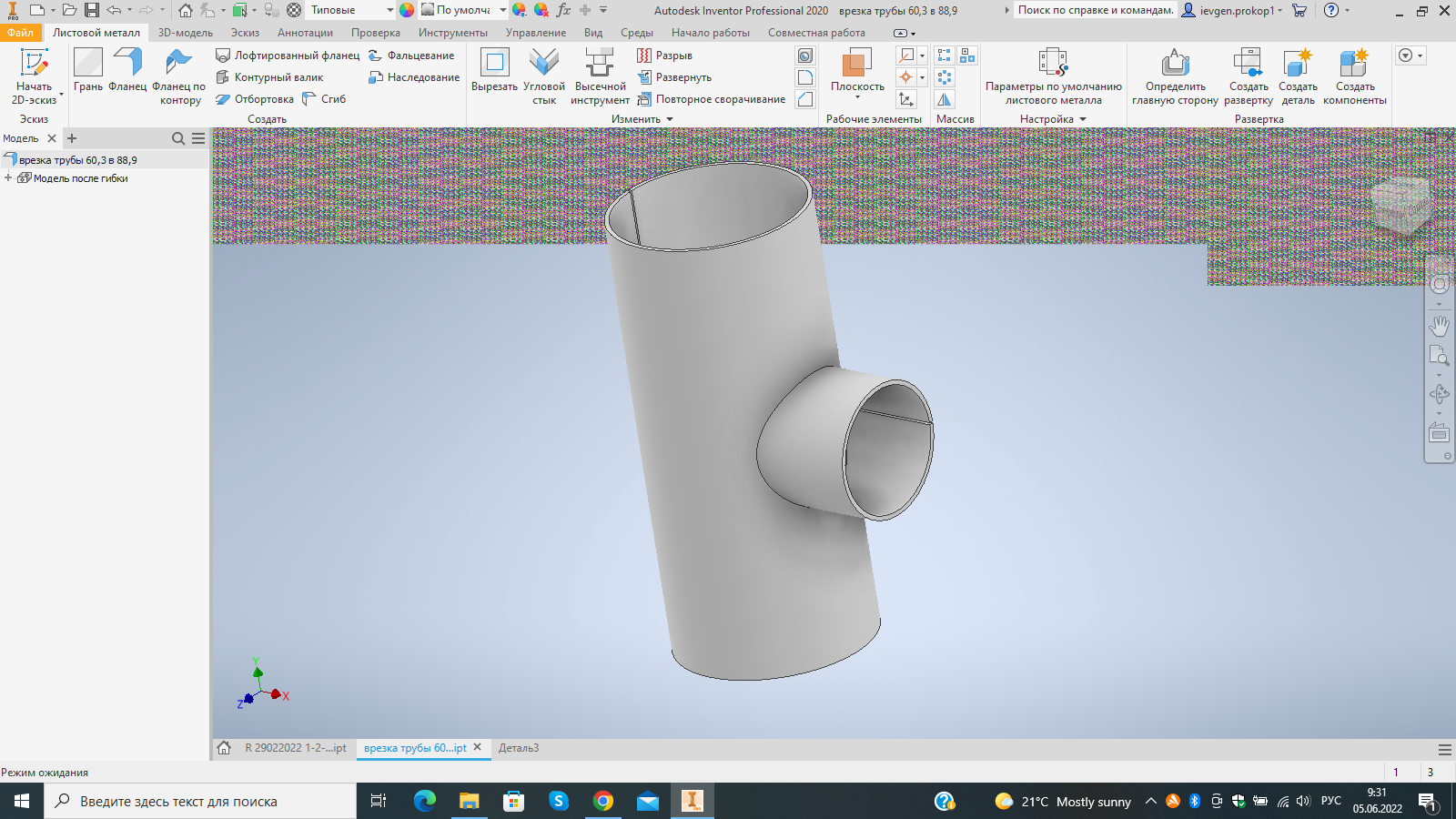Open the Файл menu

(20, 33)
